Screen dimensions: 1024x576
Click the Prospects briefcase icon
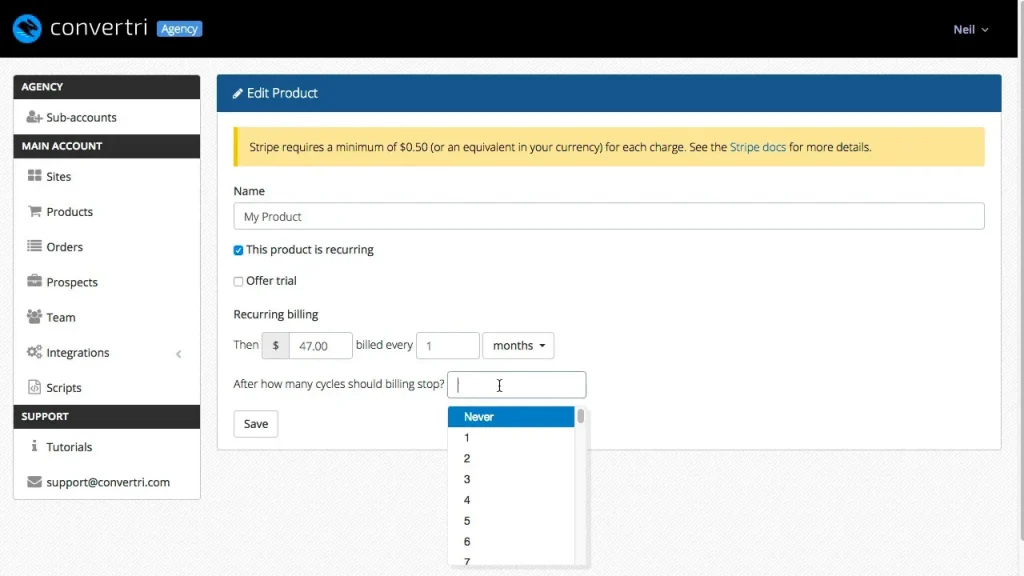click(x=34, y=282)
